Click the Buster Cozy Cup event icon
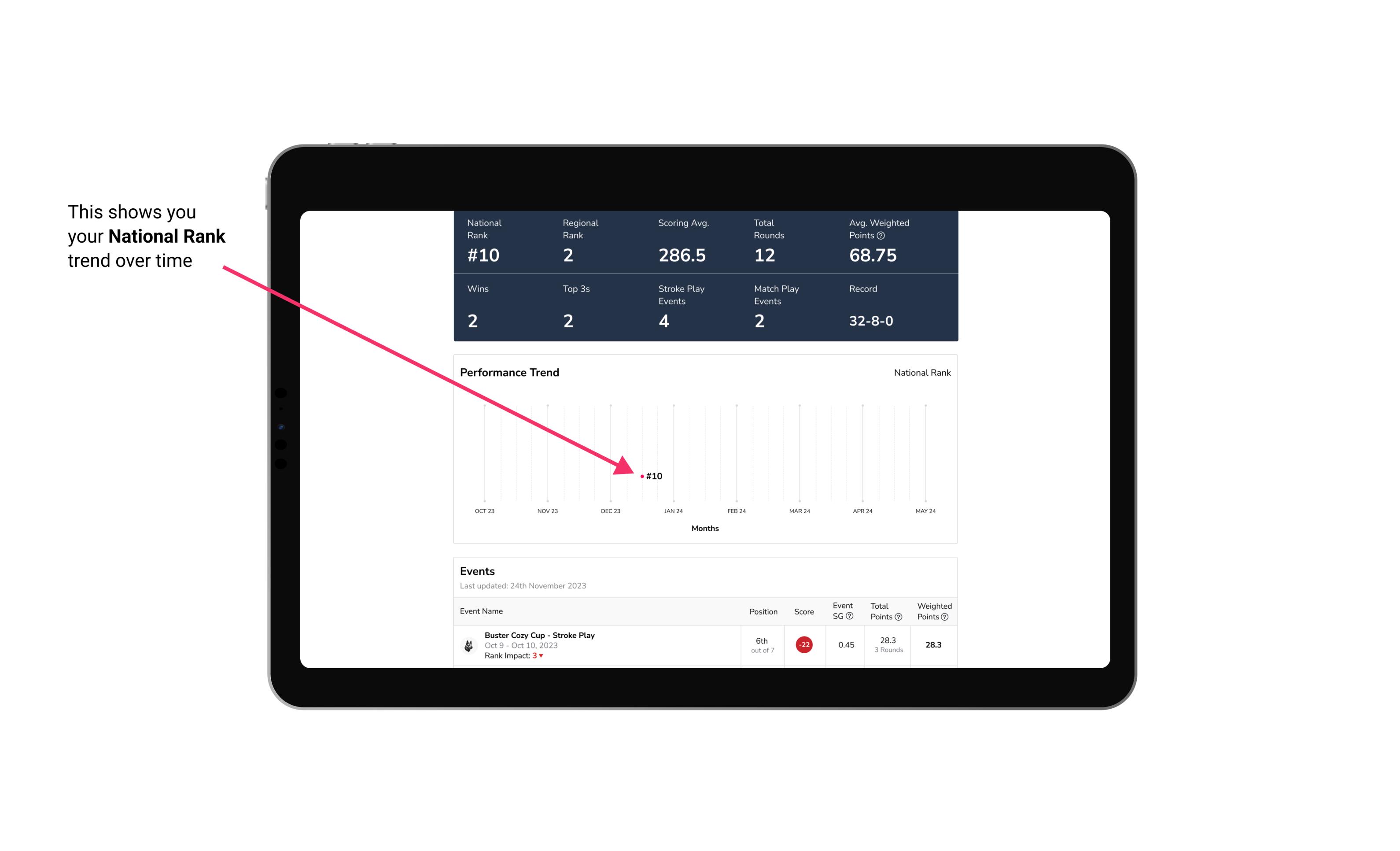This screenshot has height=851, width=1400. point(469,644)
